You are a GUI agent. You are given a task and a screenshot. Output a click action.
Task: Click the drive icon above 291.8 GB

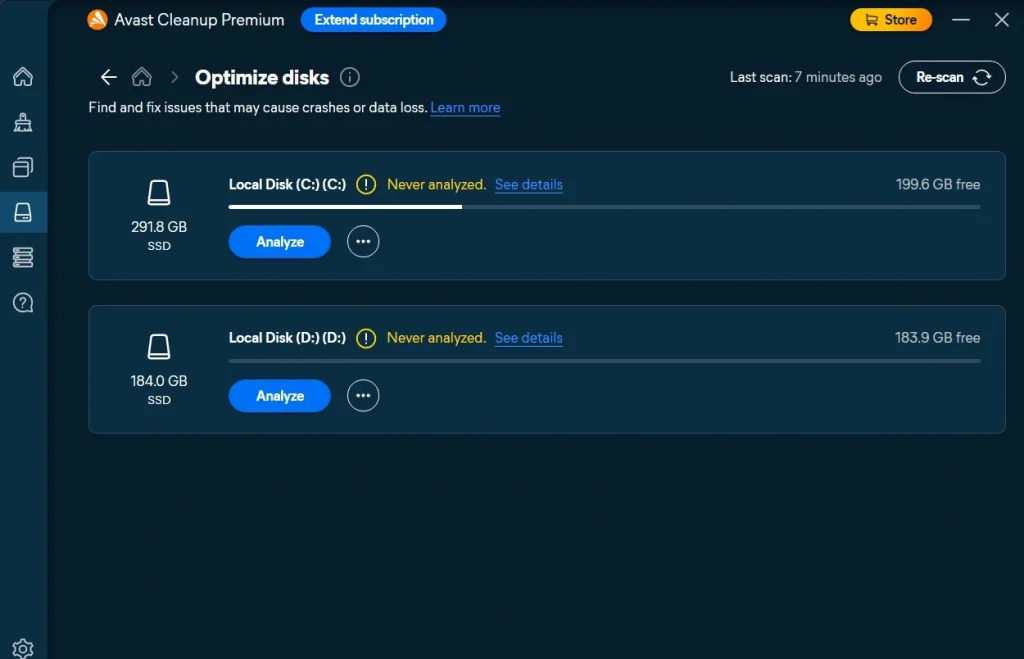159,193
